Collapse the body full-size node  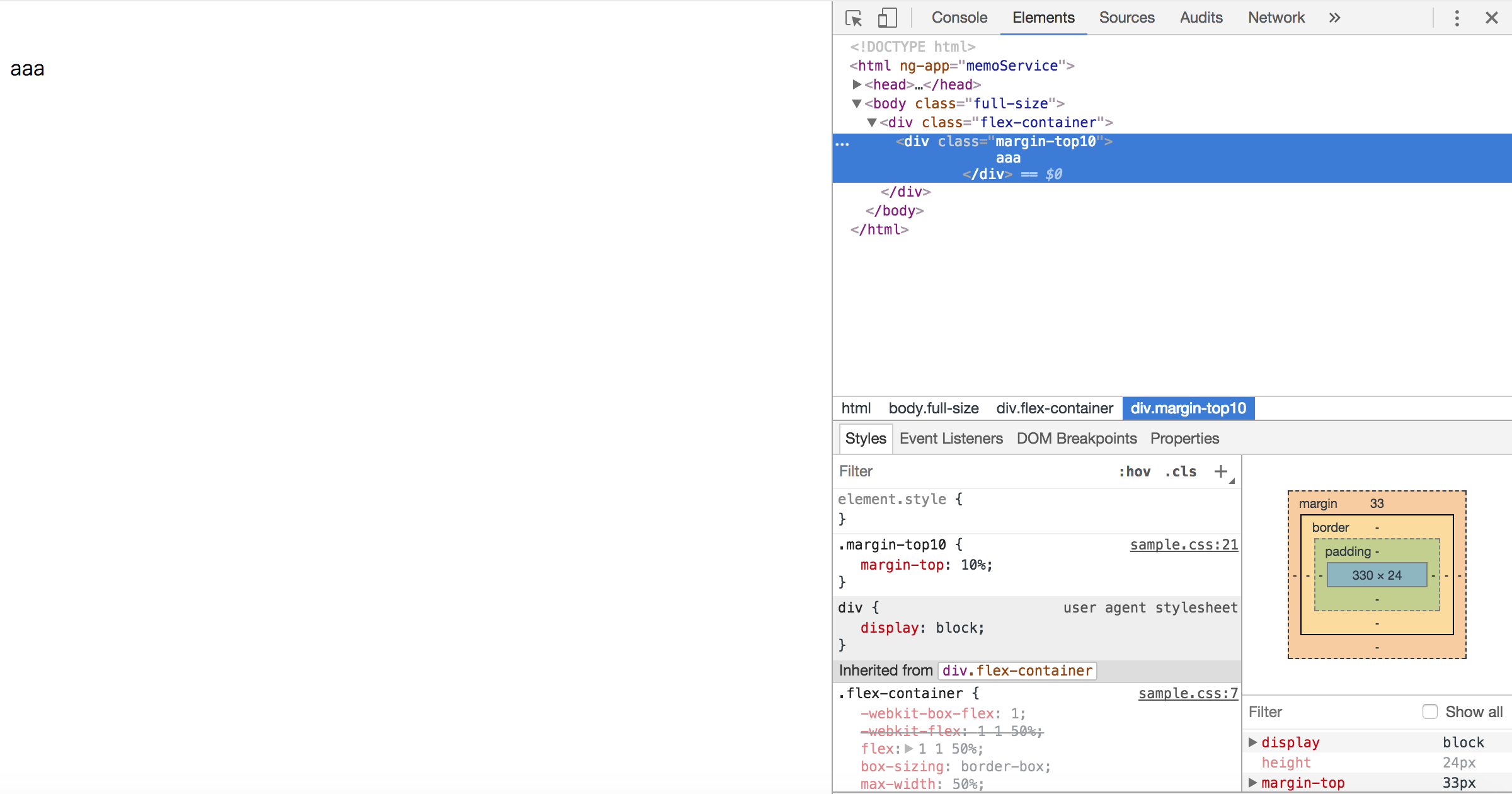click(857, 103)
